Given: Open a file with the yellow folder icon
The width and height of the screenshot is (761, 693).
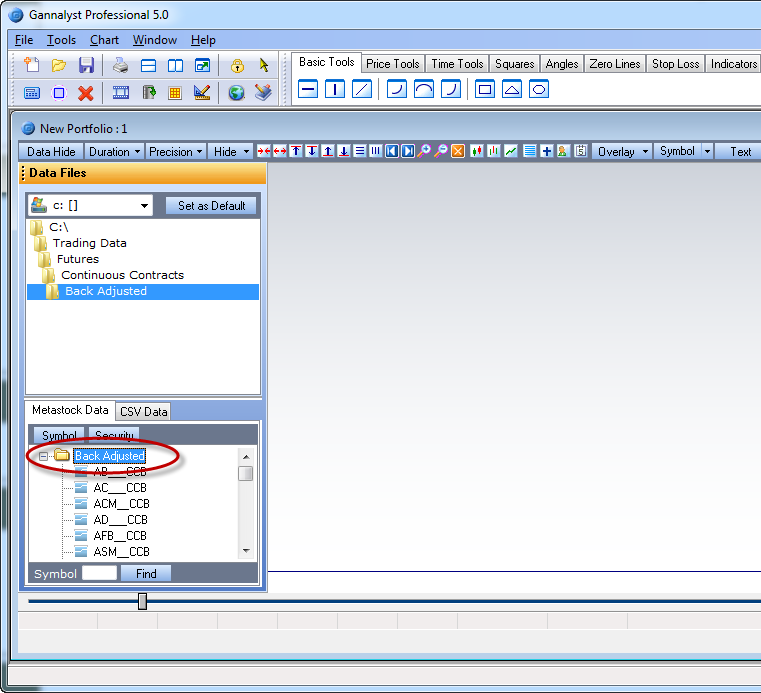Looking at the screenshot, I should click(59, 65).
